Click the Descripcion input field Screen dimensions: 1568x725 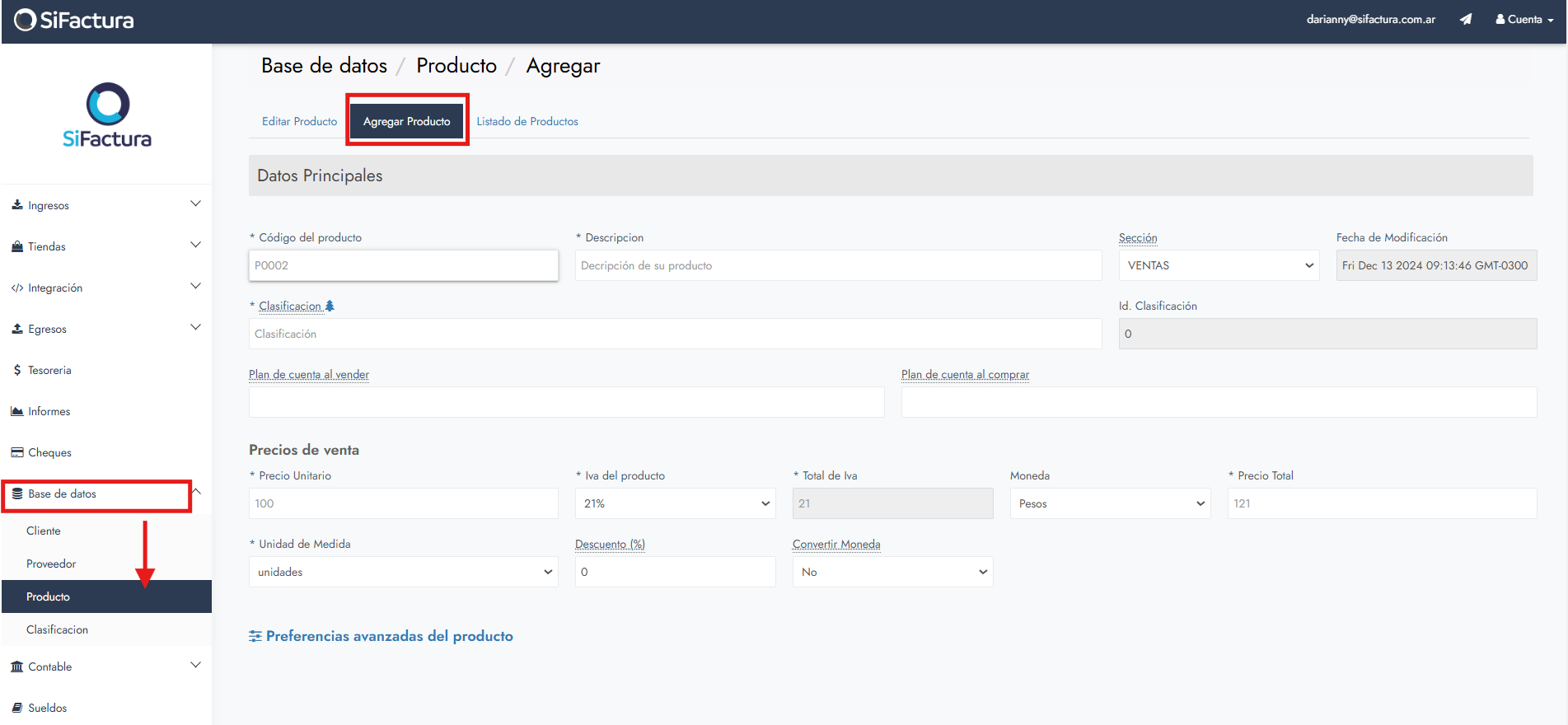838,265
